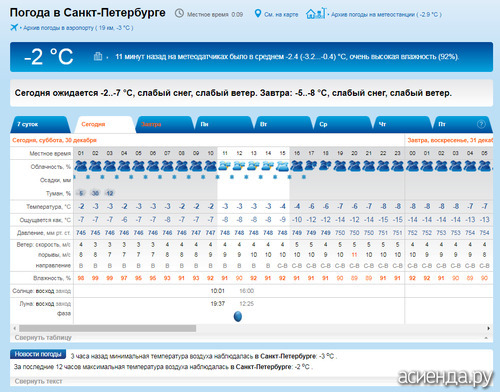500x392 pixels.
Task: Open weather archive at the meteostation link
Action: [386, 14]
